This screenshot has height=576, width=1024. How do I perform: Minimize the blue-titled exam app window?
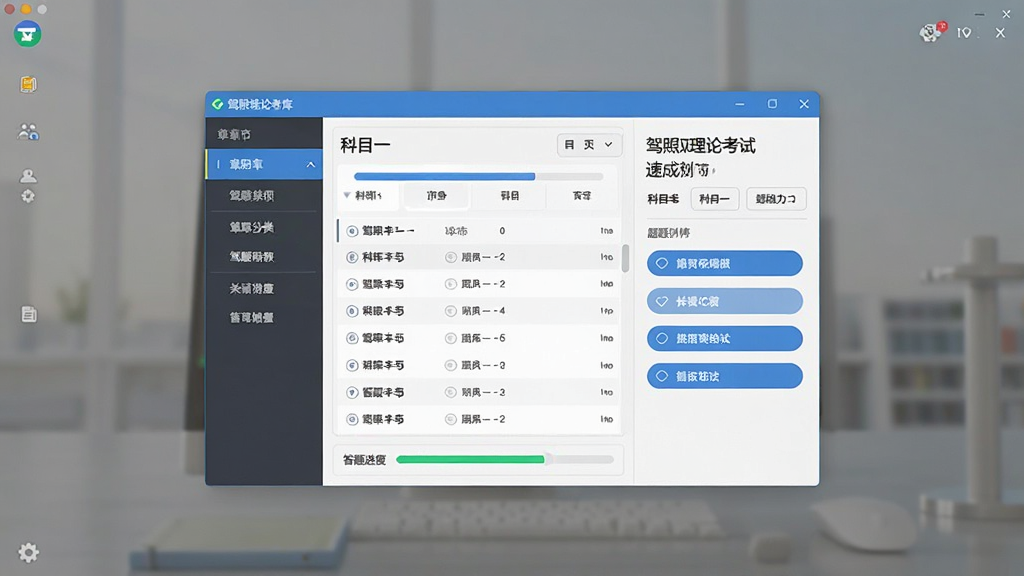739,104
